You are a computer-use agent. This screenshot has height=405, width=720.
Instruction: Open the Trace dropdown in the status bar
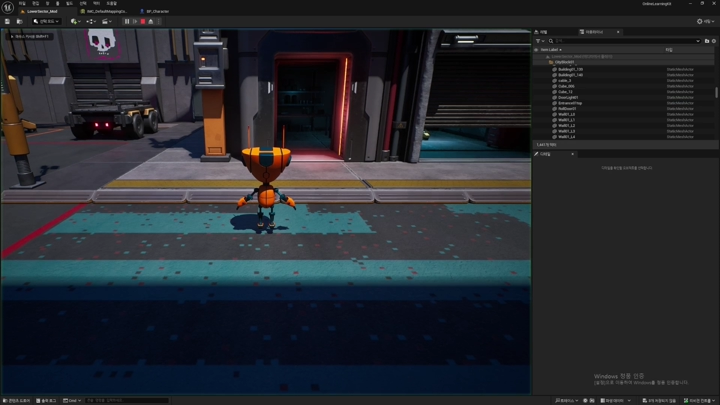click(x=567, y=400)
